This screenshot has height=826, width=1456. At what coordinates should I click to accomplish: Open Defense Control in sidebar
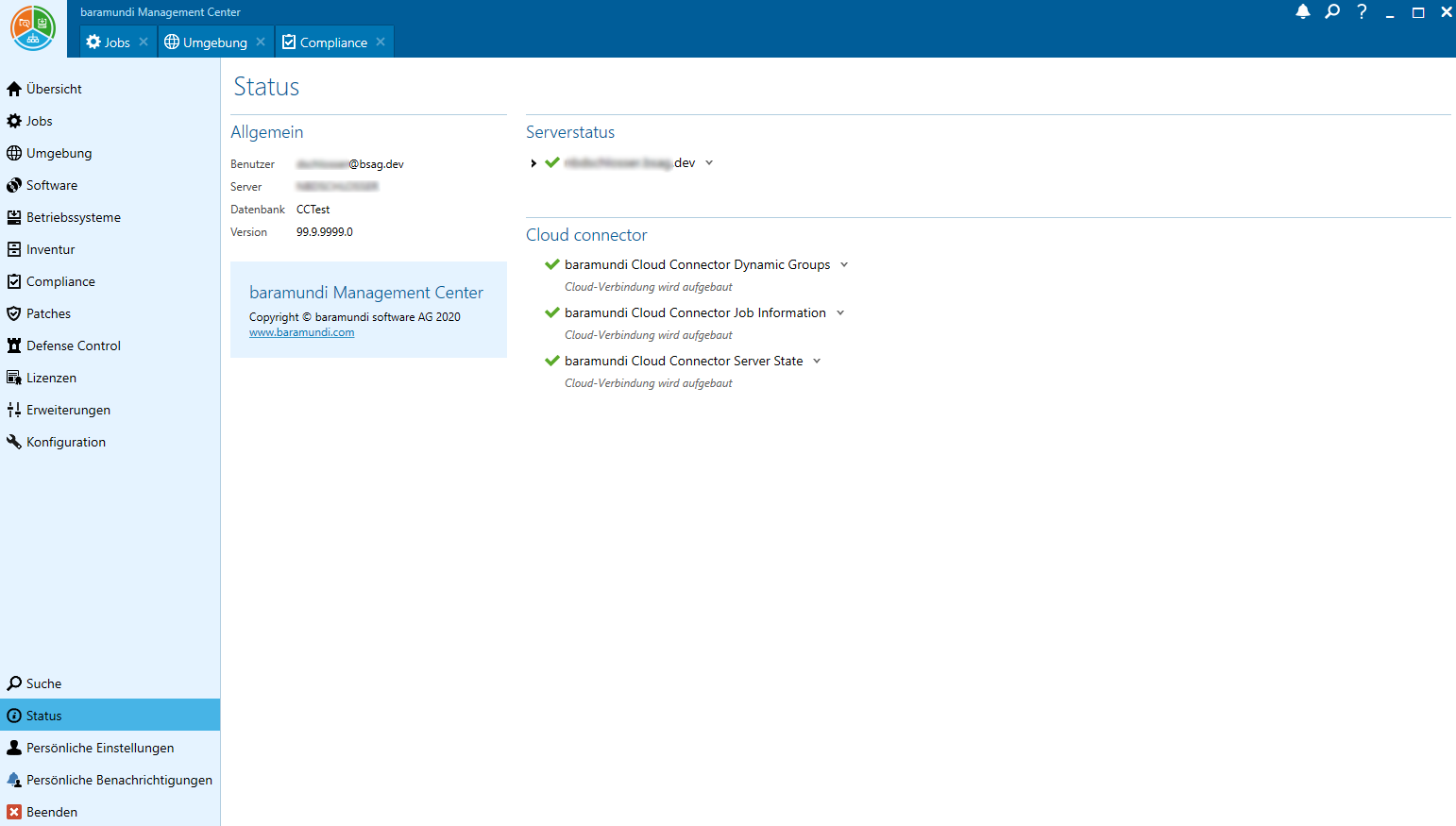tap(73, 346)
